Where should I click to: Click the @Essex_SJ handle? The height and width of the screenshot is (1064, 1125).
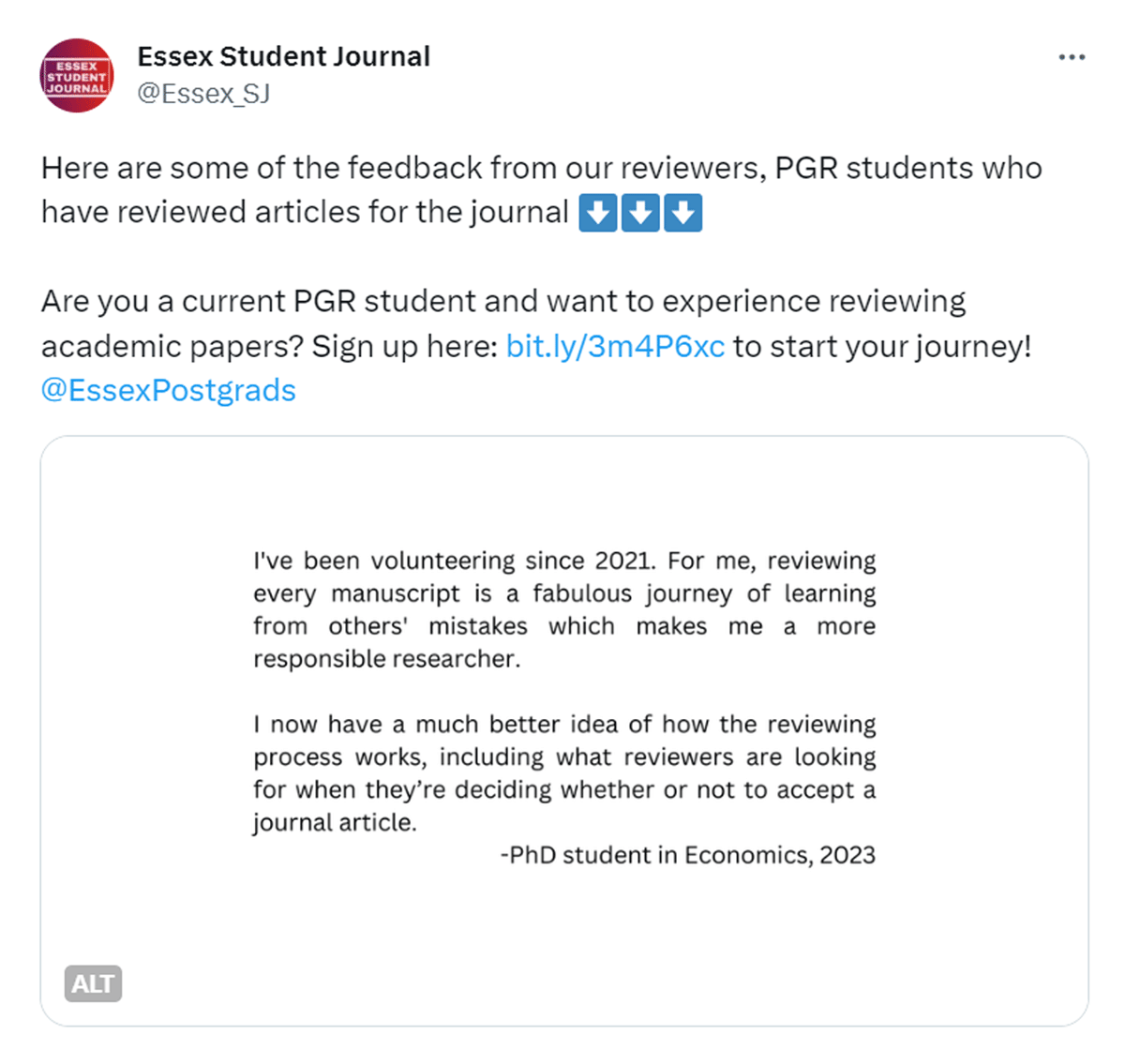[x=203, y=94]
